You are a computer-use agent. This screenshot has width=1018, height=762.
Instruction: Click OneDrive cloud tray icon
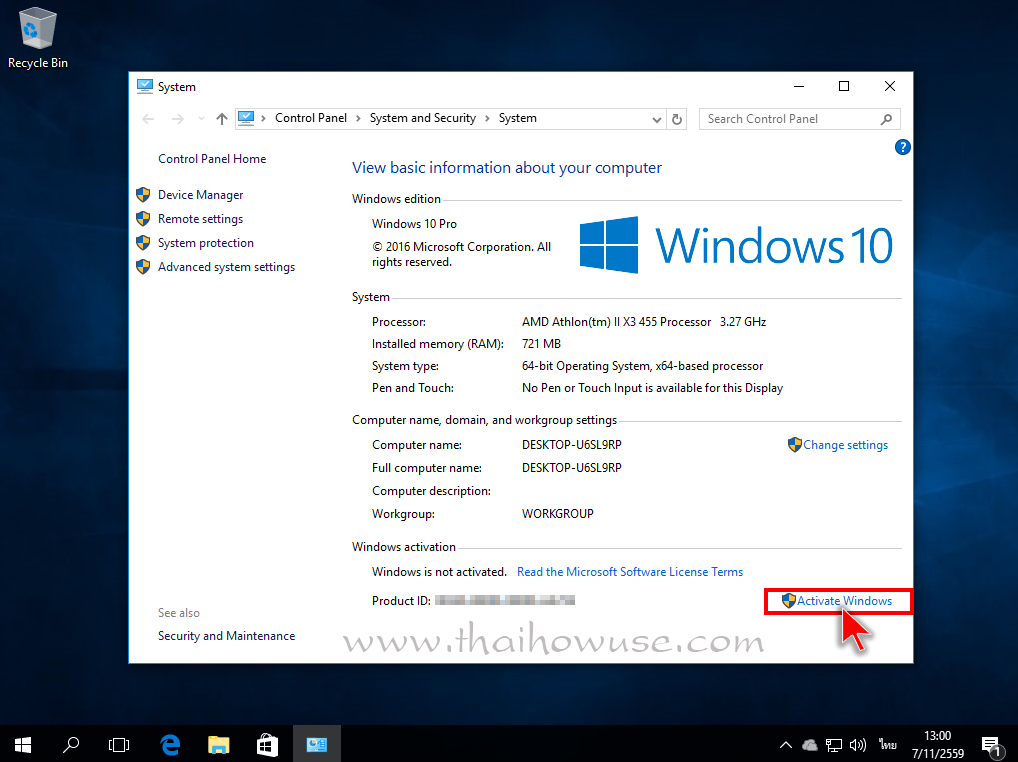[809, 744]
